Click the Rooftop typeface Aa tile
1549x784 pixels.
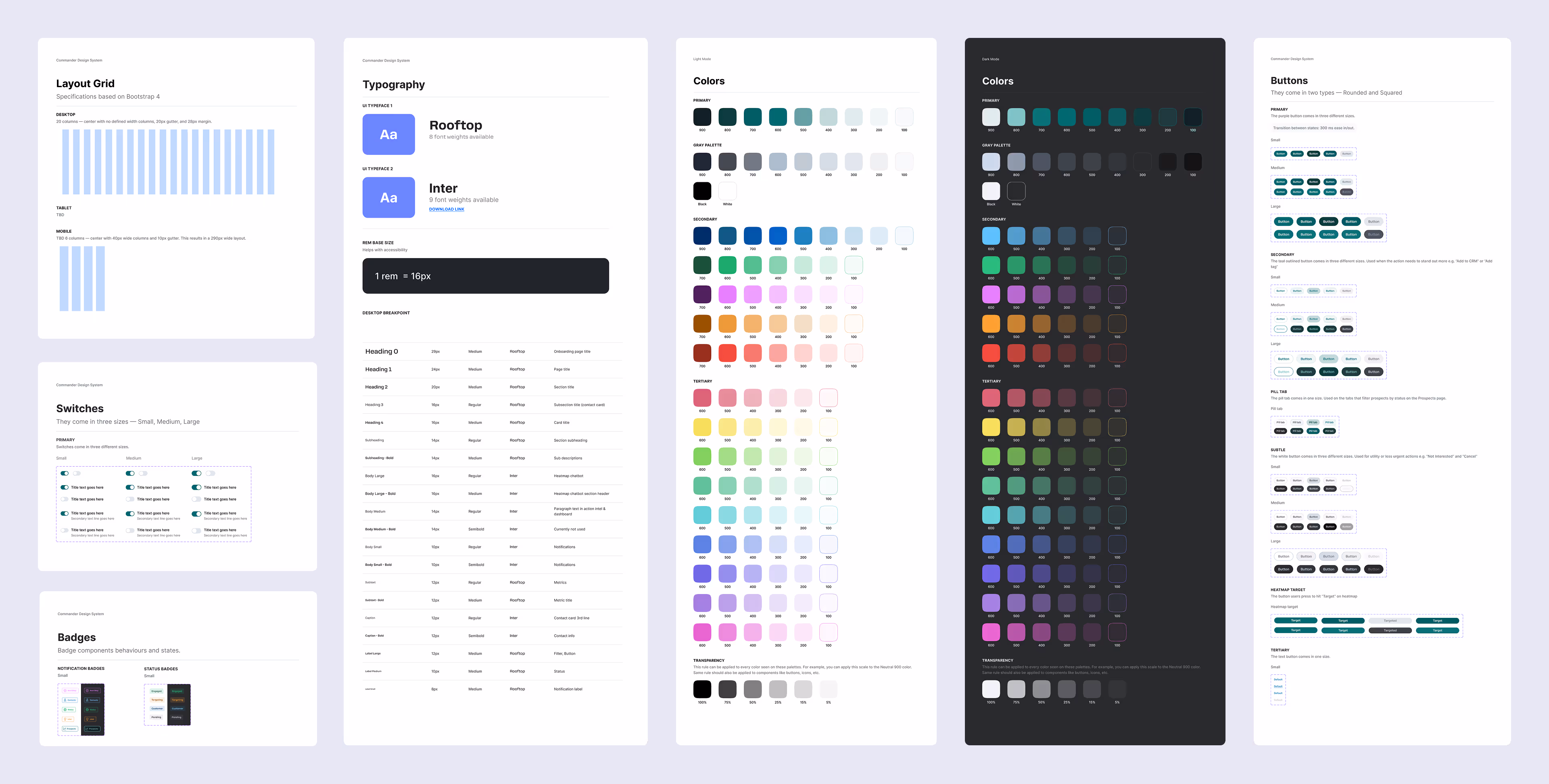[x=388, y=134]
